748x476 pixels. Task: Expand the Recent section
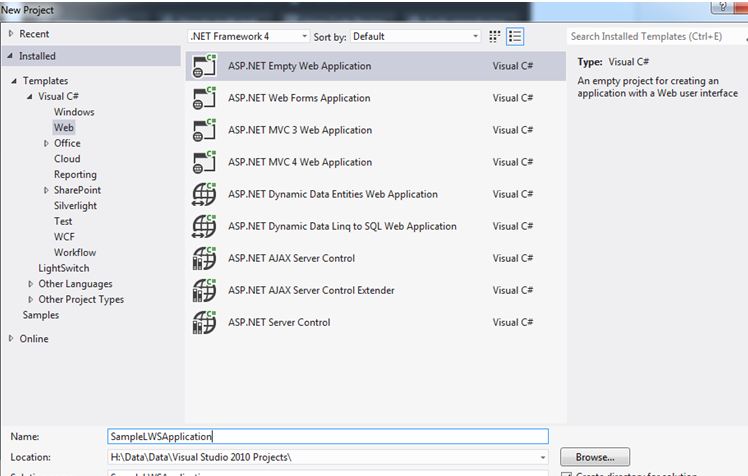coord(11,34)
